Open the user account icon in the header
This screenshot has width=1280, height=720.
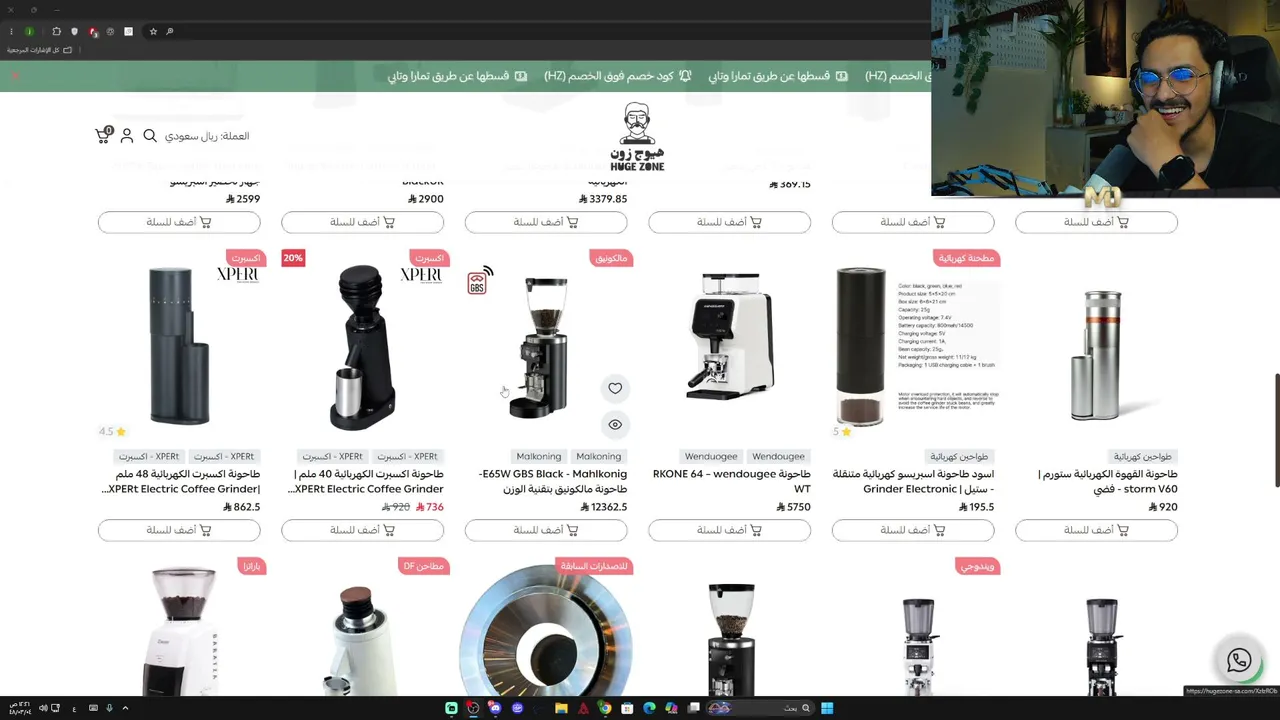127,136
